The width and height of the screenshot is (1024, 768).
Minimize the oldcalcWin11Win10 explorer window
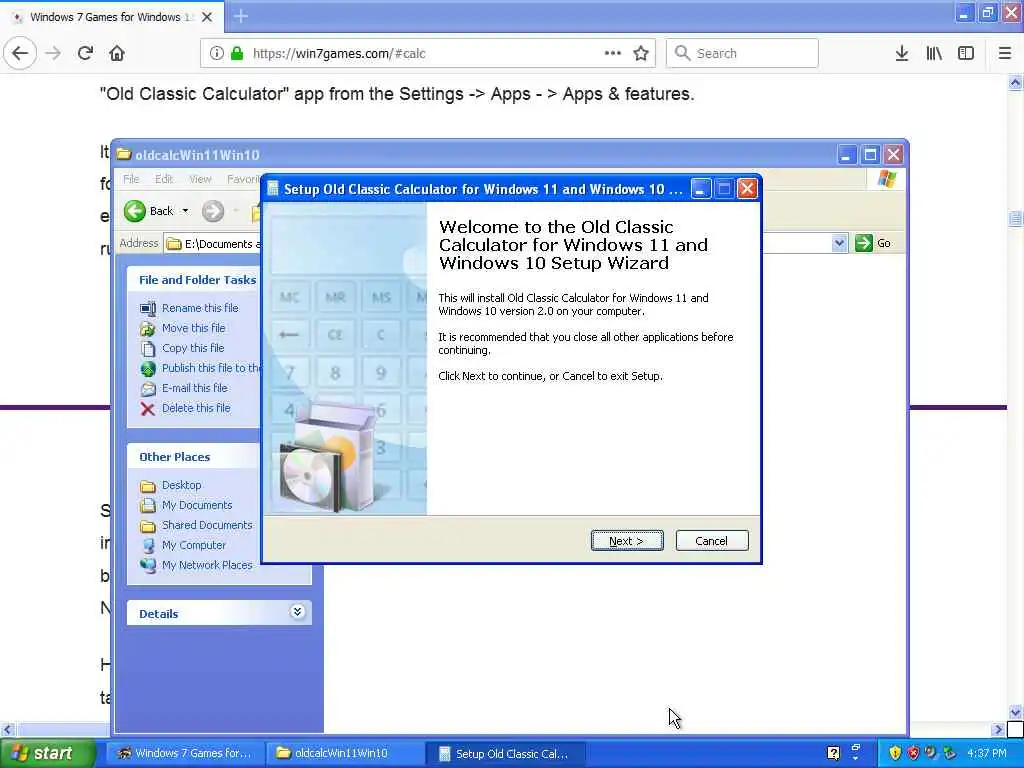846,155
